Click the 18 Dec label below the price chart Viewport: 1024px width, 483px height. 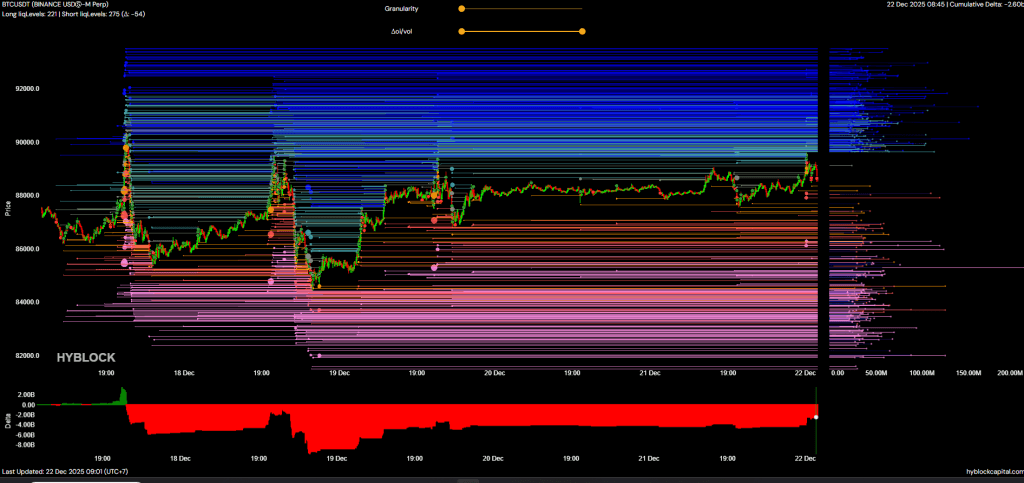pos(181,372)
